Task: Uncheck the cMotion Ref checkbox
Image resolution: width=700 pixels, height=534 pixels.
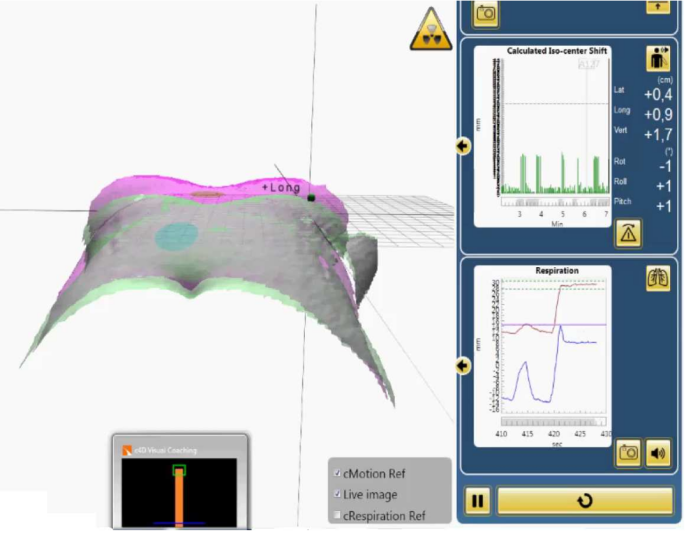Action: pyautogui.click(x=338, y=473)
